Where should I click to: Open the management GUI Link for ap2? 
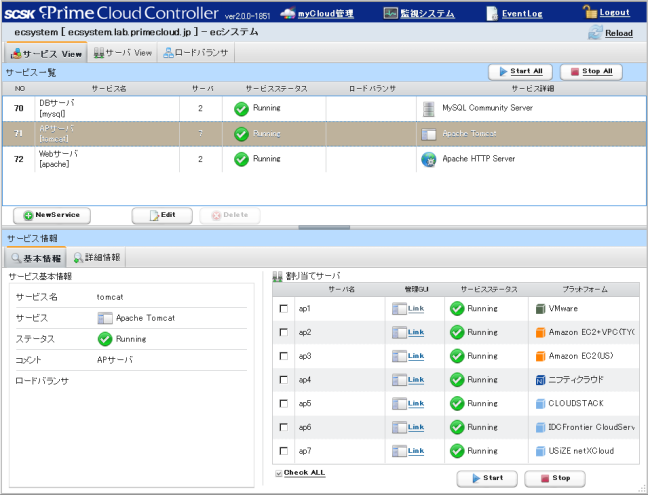pos(415,332)
